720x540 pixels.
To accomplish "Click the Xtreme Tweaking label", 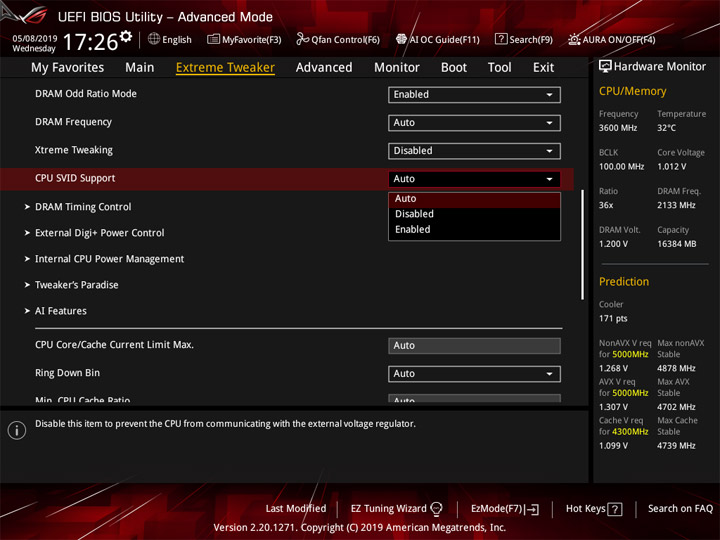I will [x=74, y=150].
